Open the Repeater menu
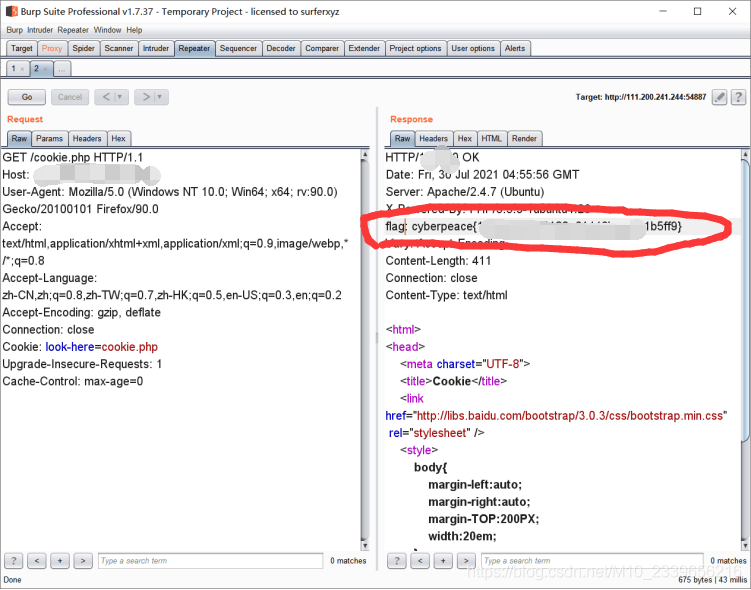The height and width of the screenshot is (590, 751). 73,30
